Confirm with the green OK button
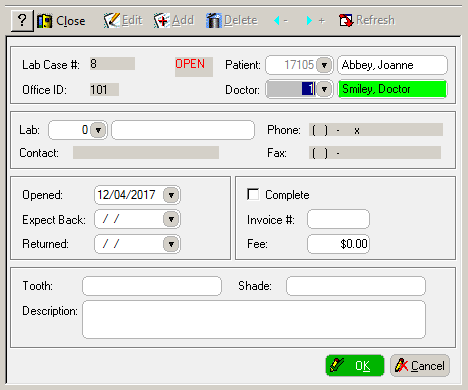Viewport: 468px width, 390px height. click(x=355, y=366)
